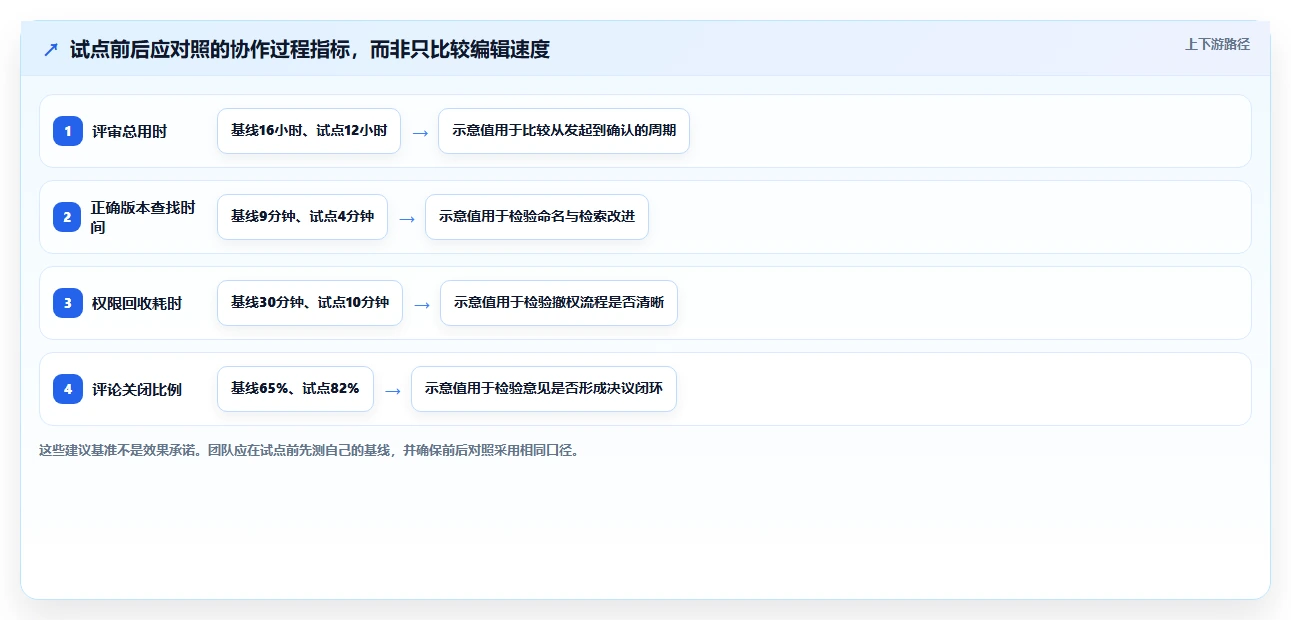Click the 基线65%、试点82% box

[x=295, y=389]
